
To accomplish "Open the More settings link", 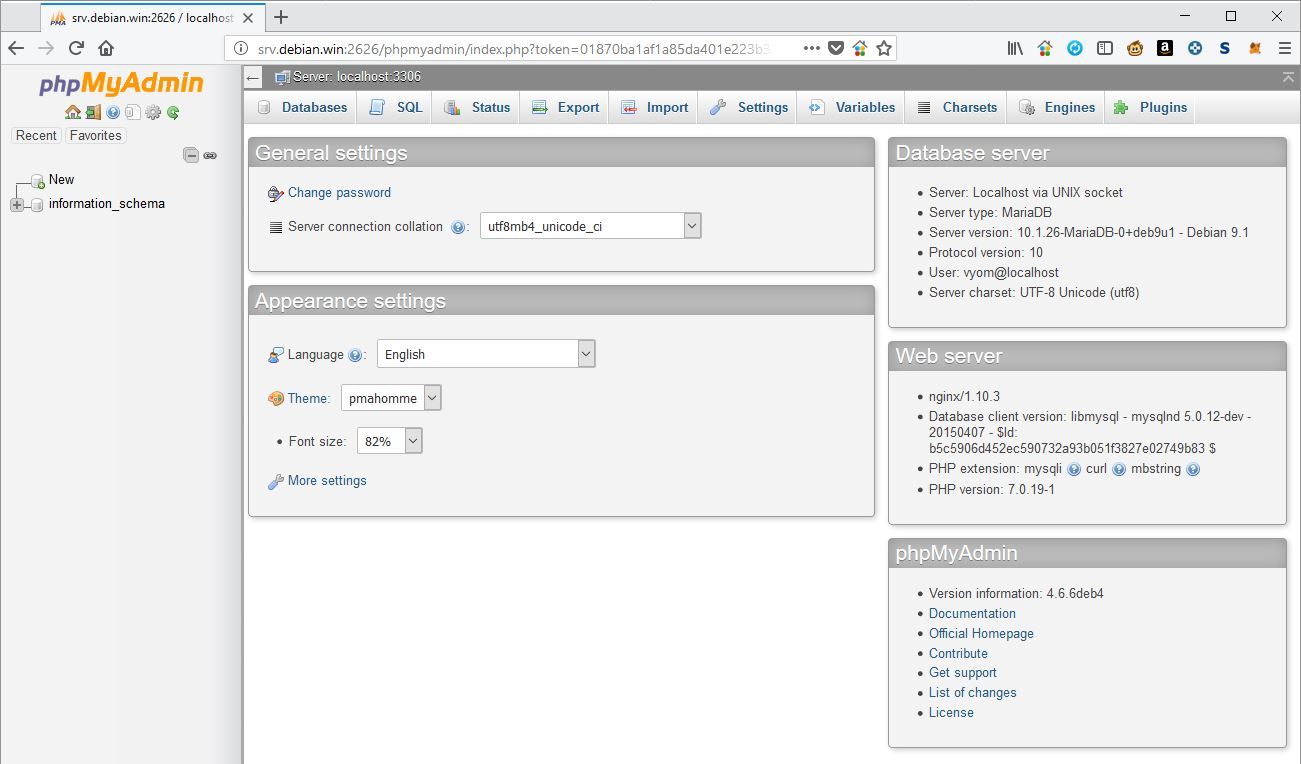I will coord(327,481).
